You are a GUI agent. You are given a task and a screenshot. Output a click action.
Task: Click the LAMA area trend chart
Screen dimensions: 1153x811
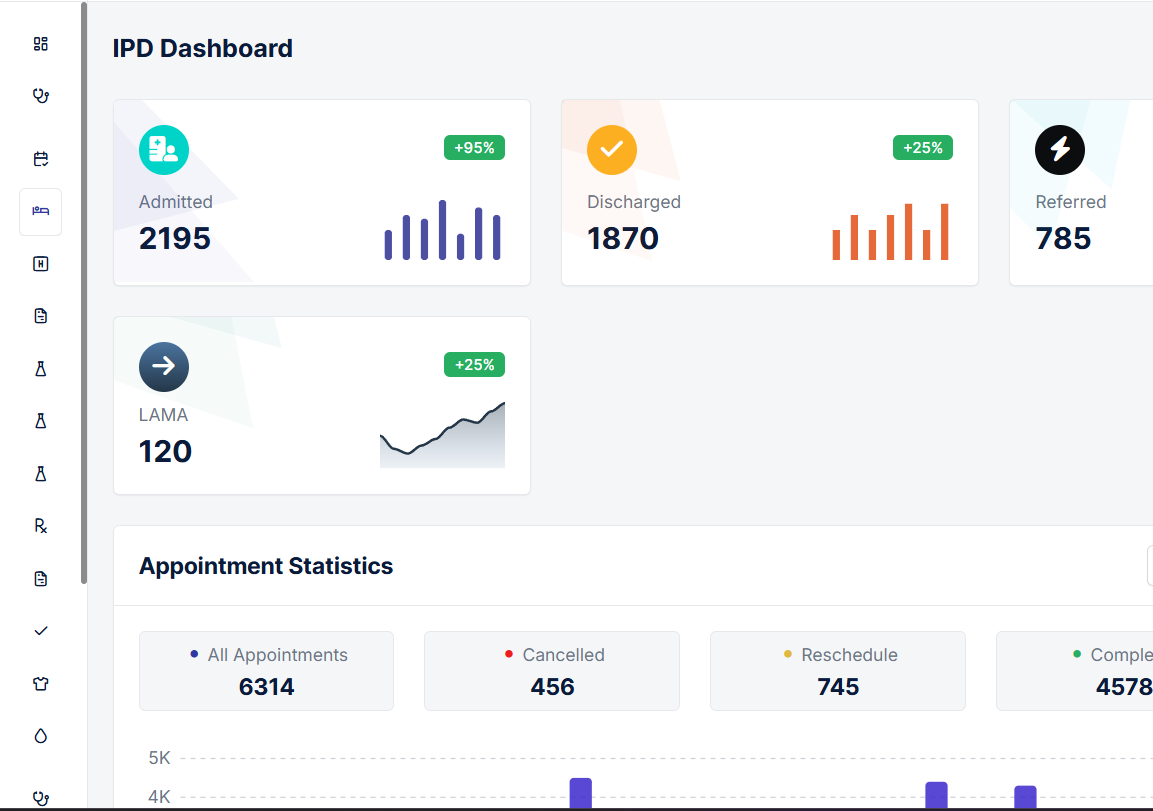tap(442, 436)
